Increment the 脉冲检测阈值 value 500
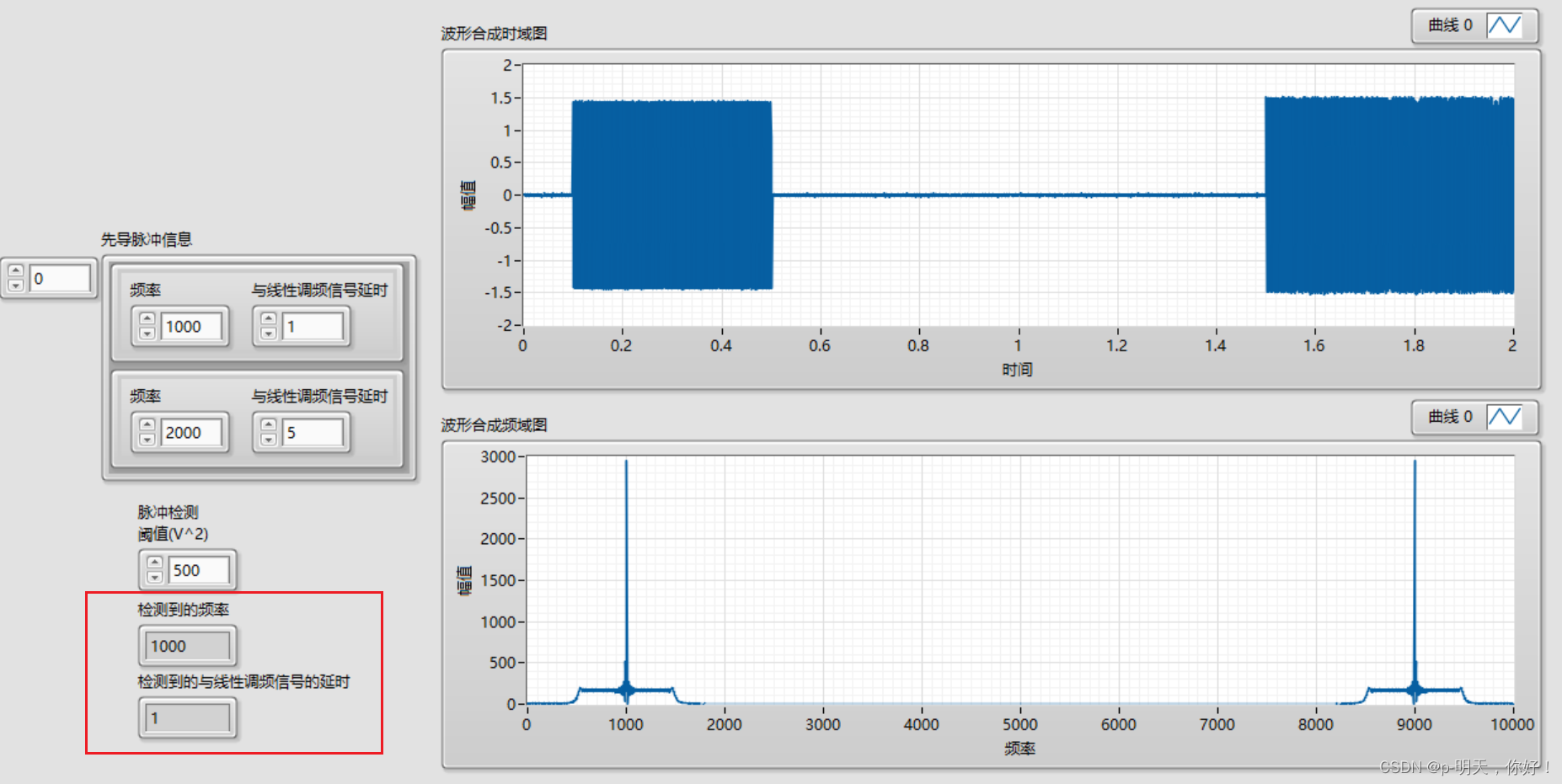This screenshot has width=1562, height=784. coord(154,563)
